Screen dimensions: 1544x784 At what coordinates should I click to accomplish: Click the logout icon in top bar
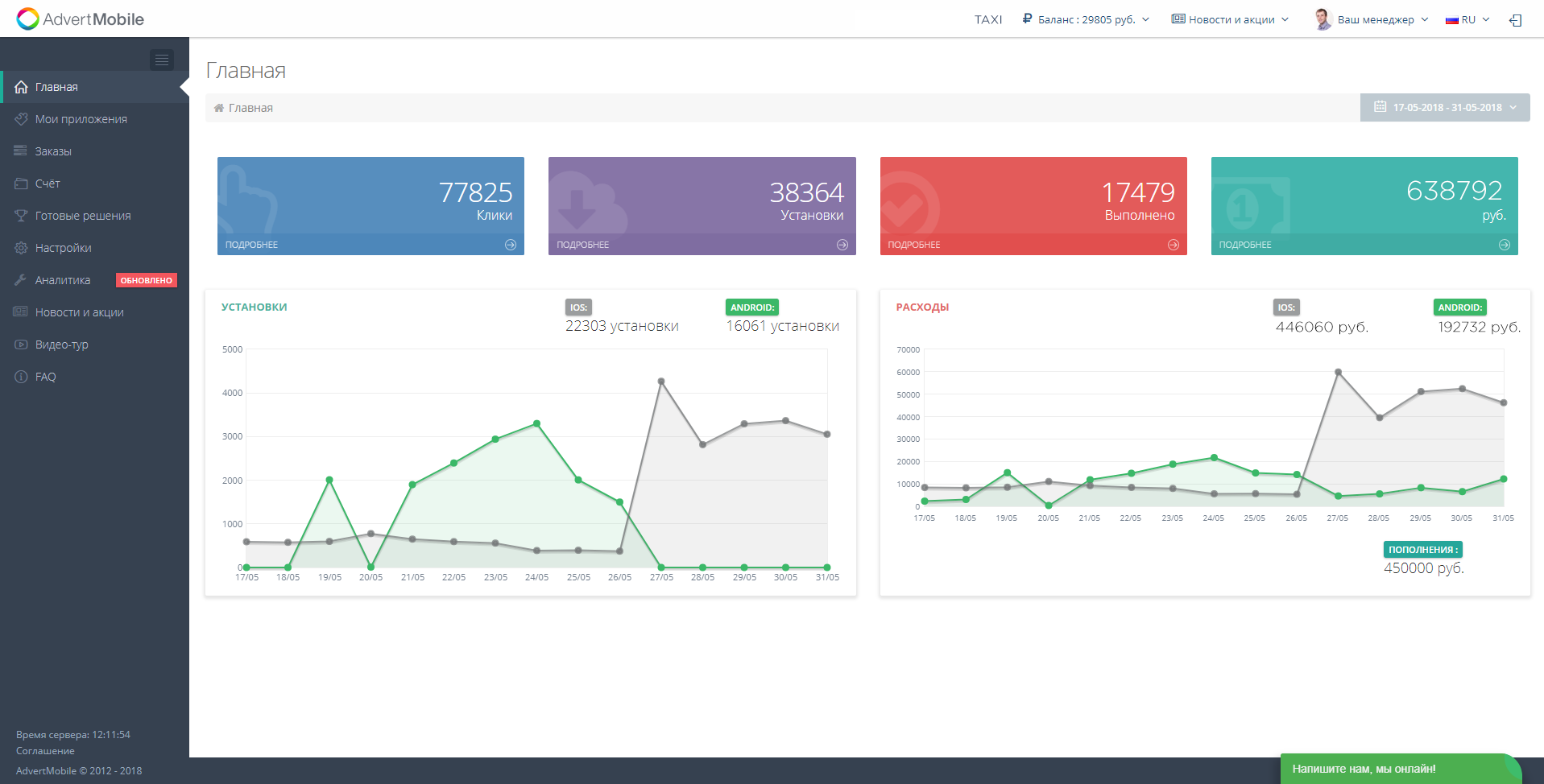pyautogui.click(x=1515, y=20)
